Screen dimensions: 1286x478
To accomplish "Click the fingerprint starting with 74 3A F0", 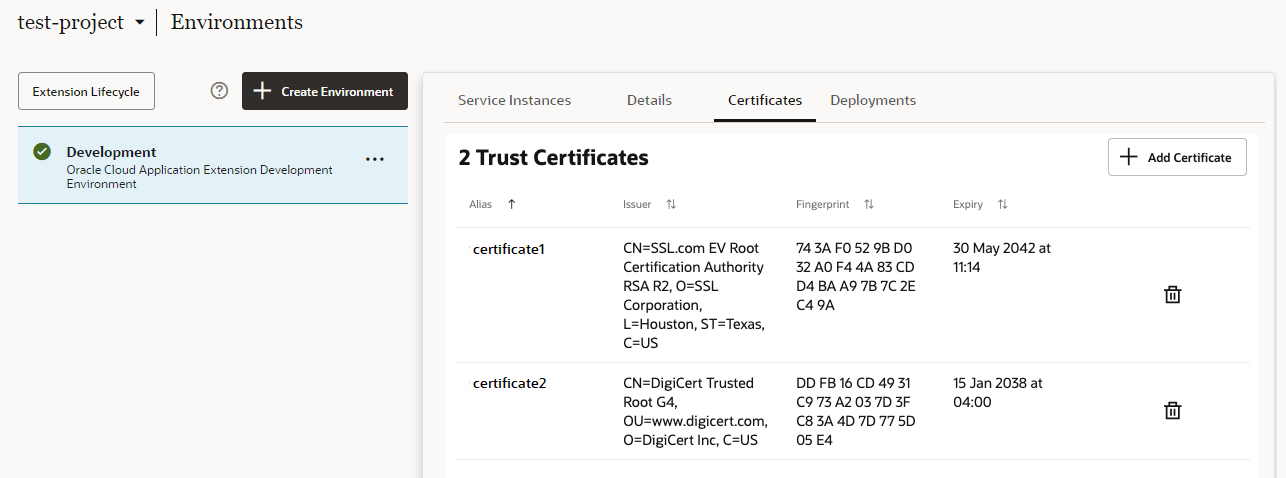I will tap(855, 276).
